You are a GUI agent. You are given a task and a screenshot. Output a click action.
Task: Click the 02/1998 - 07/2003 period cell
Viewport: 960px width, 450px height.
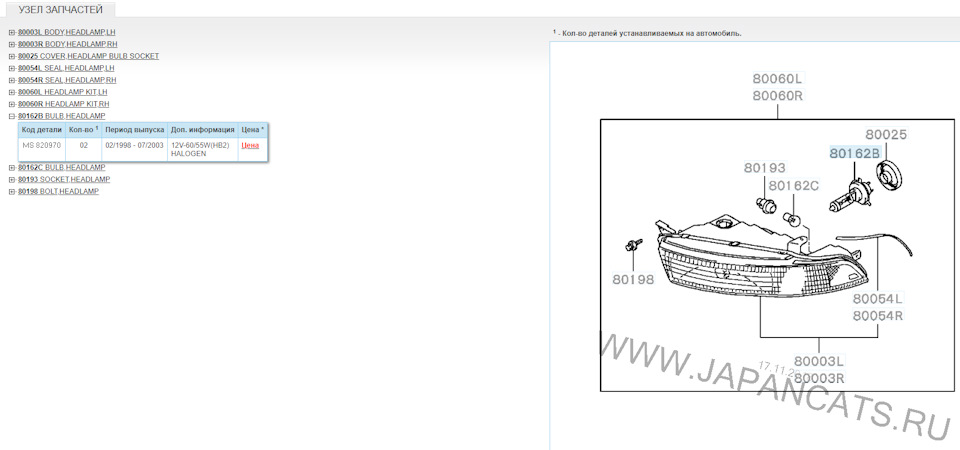coord(135,149)
